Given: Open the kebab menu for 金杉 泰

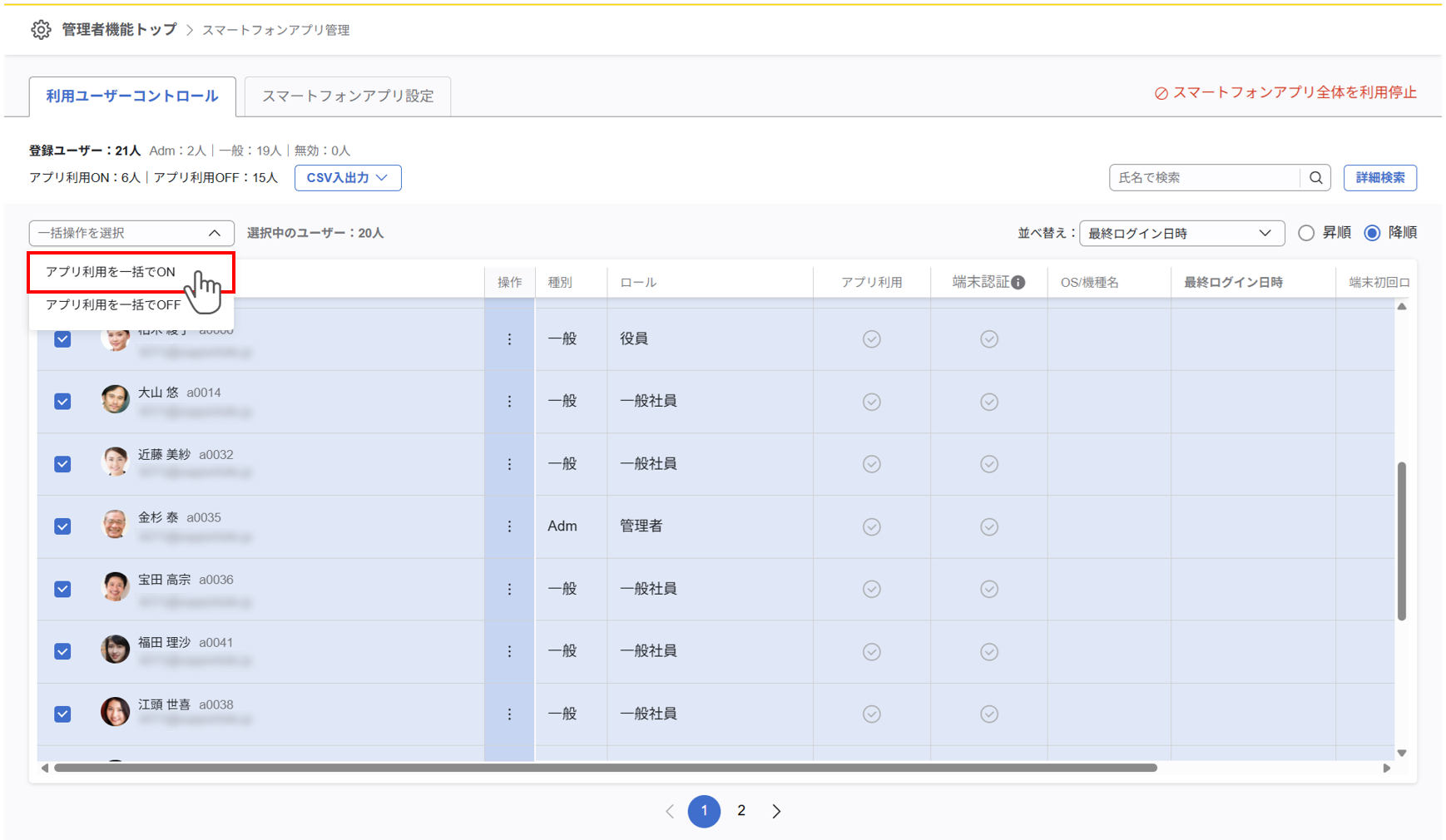Looking at the screenshot, I should (509, 526).
